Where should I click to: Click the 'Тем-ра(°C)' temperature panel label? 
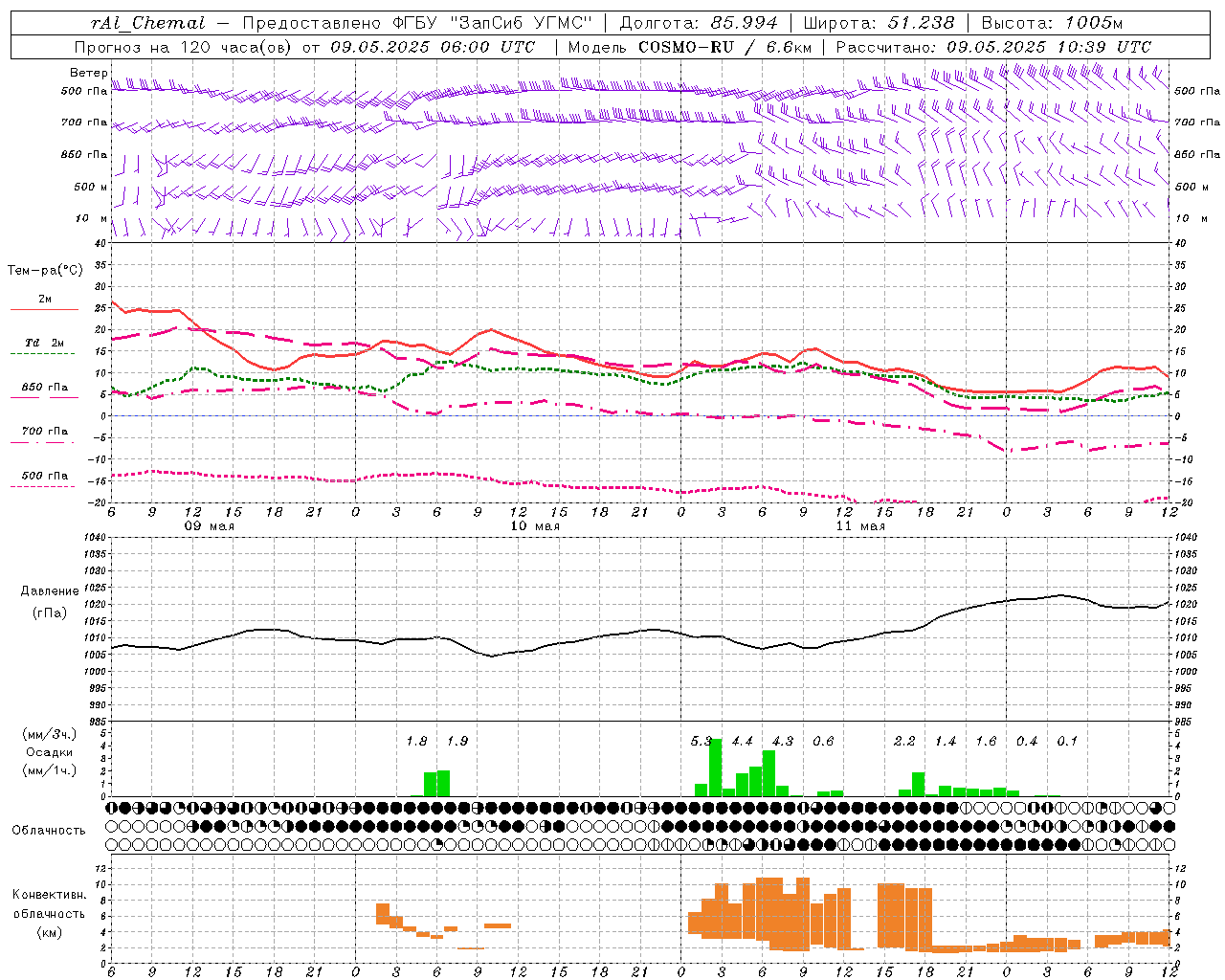click(45, 271)
